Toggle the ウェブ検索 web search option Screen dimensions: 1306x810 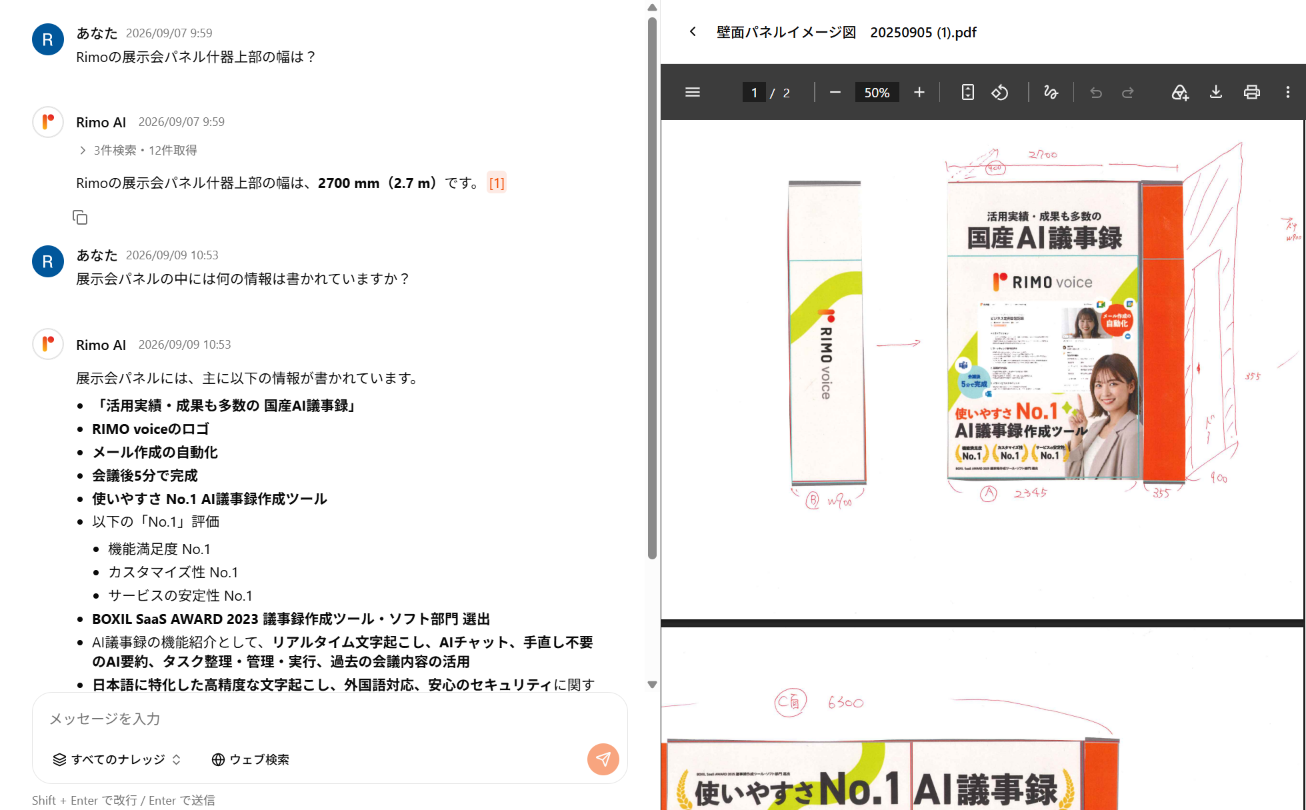click(250, 759)
